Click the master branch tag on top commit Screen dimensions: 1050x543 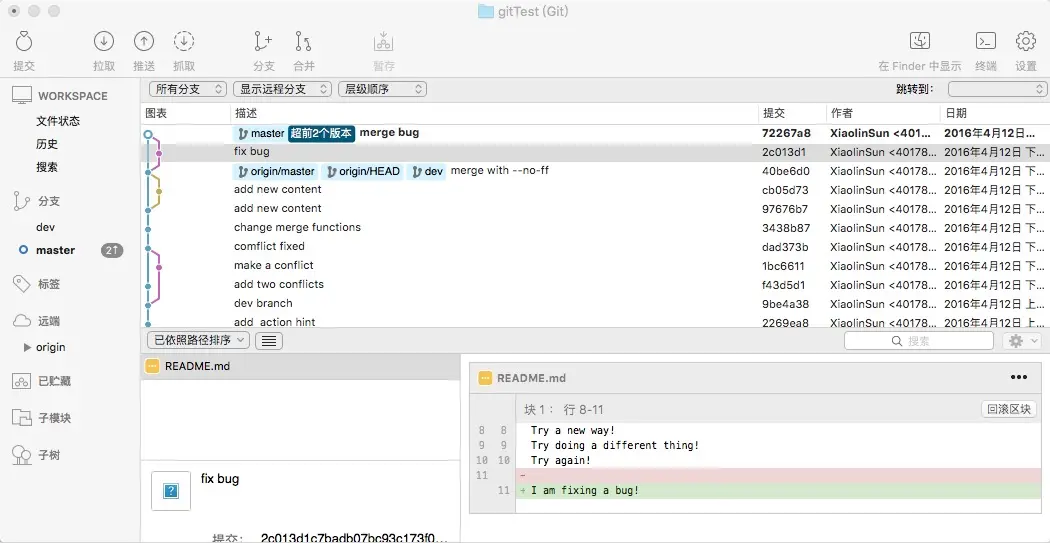(x=260, y=133)
